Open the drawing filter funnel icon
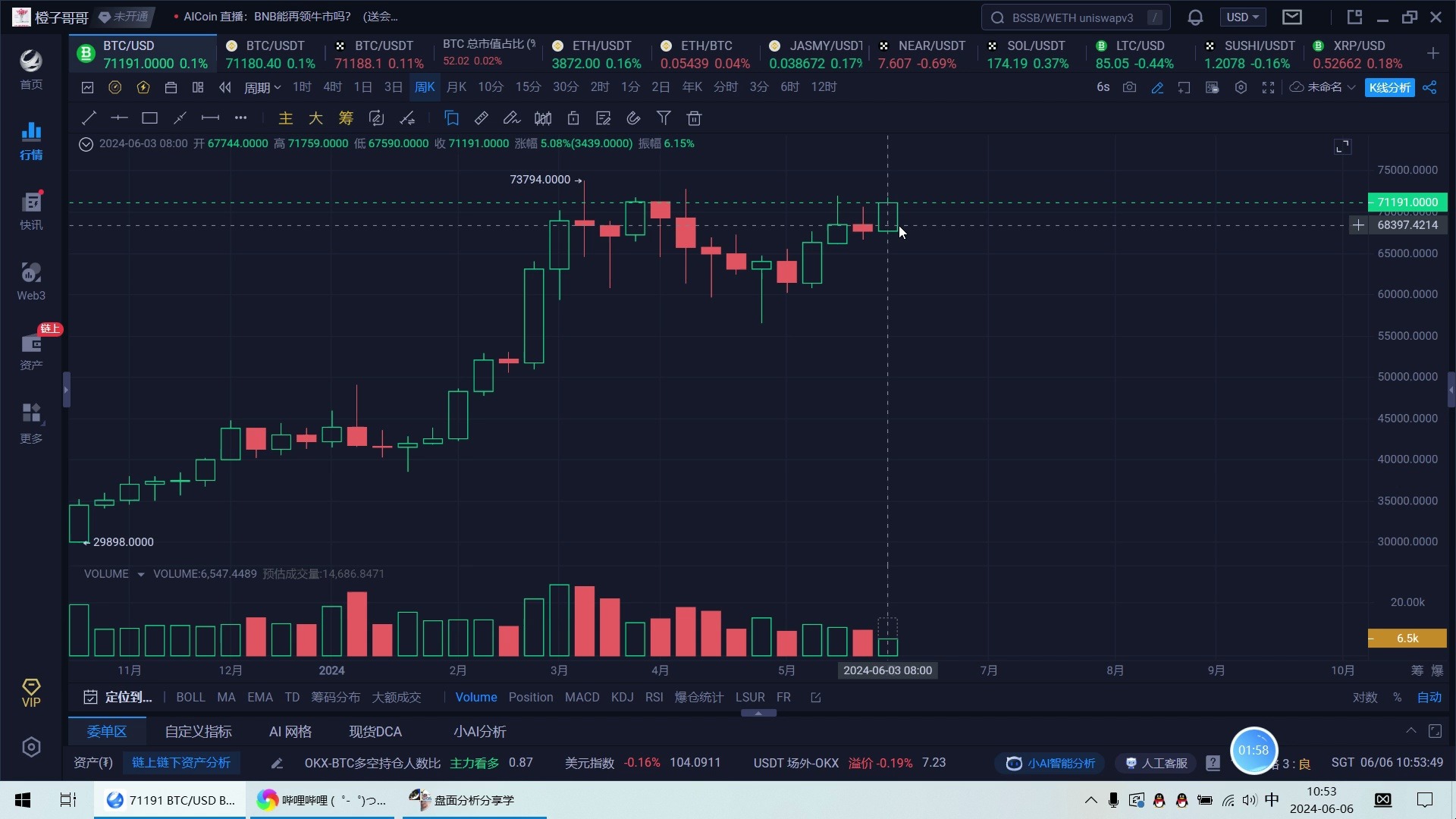Image resolution: width=1456 pixels, height=819 pixels. (x=664, y=118)
